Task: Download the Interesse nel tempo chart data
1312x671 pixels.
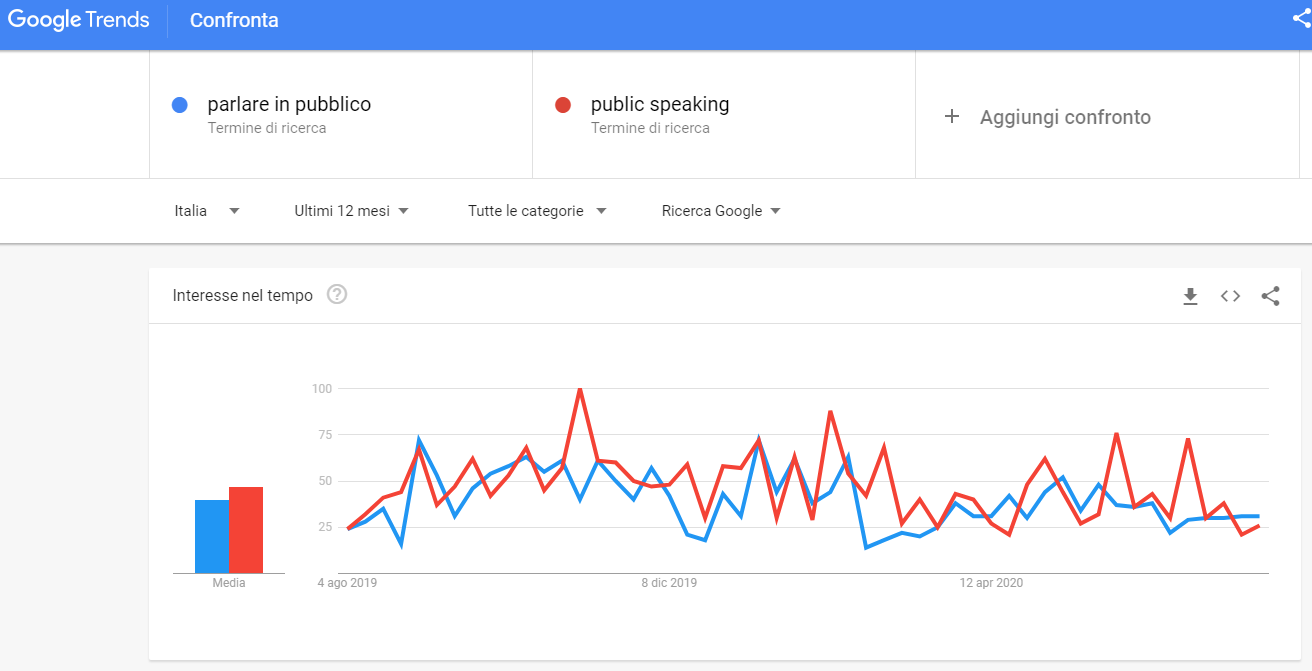Action: coord(1190,296)
